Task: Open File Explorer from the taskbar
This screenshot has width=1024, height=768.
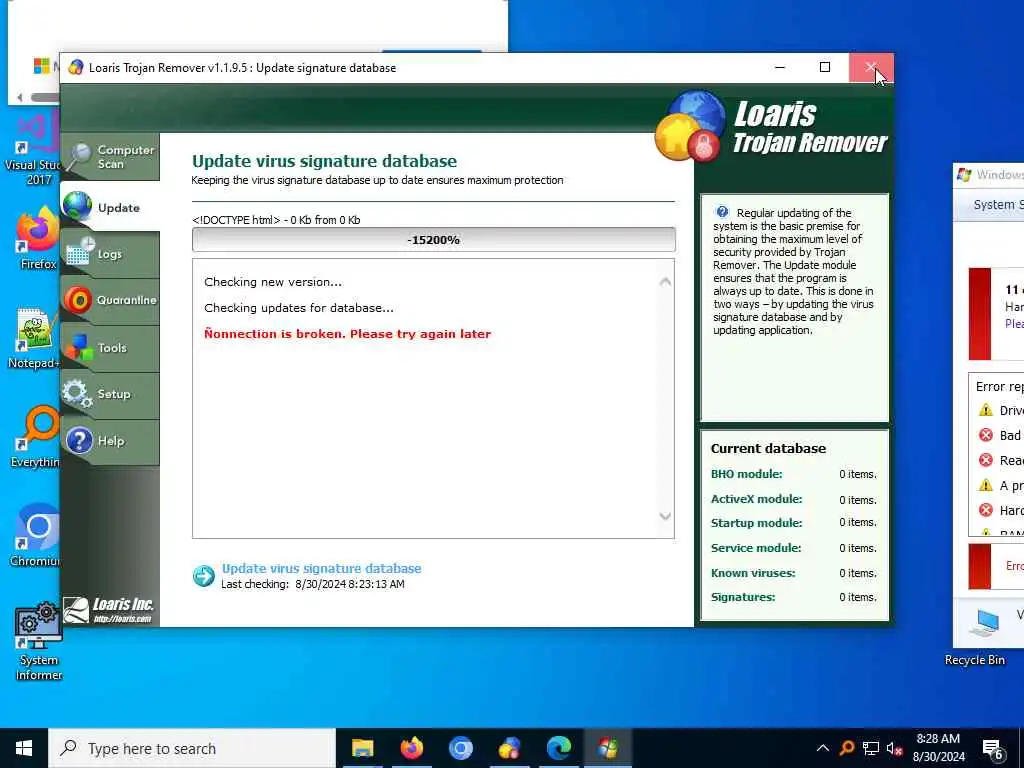Action: (362, 748)
